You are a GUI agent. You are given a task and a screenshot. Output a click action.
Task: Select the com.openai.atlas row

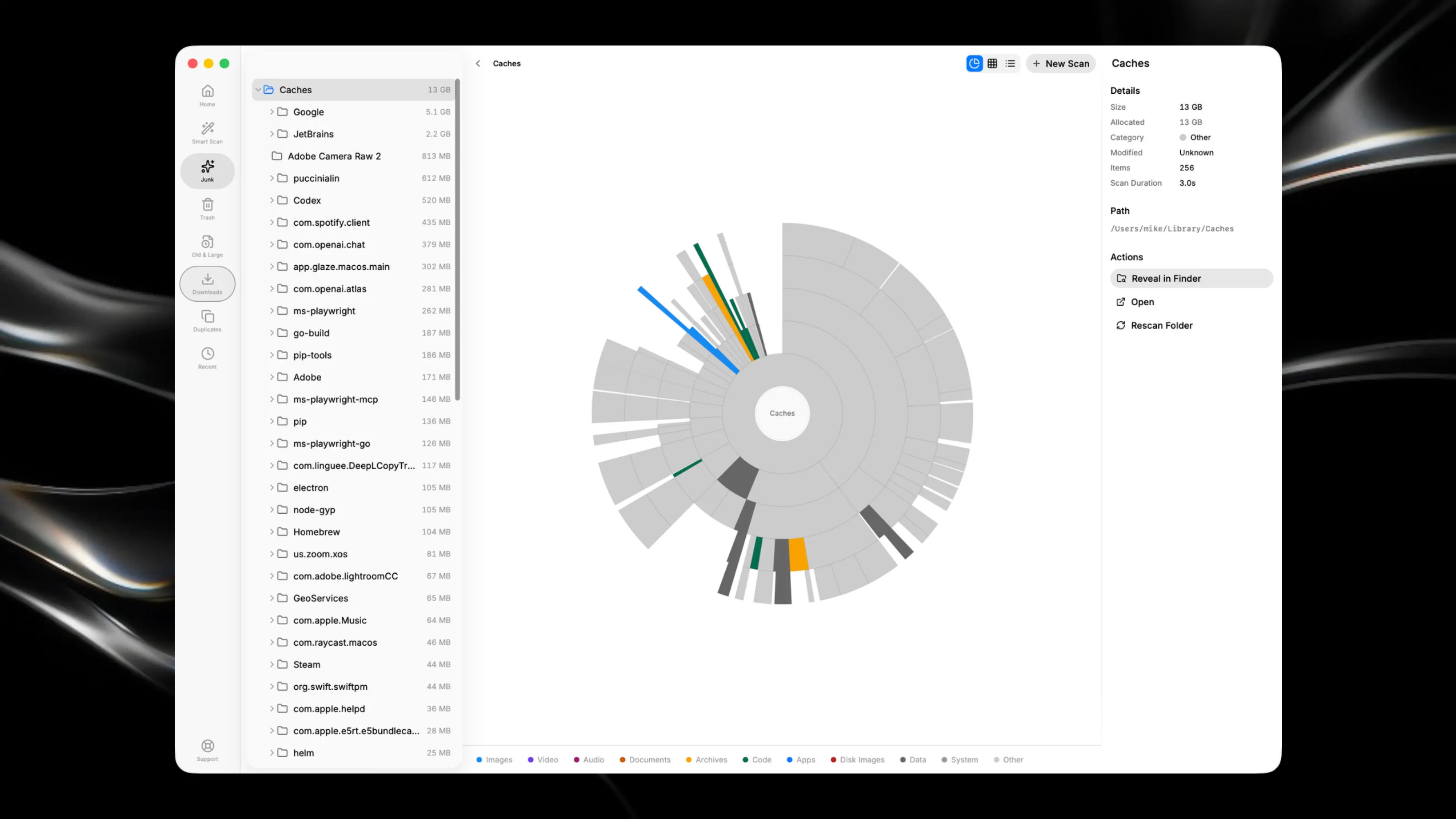tap(354, 288)
